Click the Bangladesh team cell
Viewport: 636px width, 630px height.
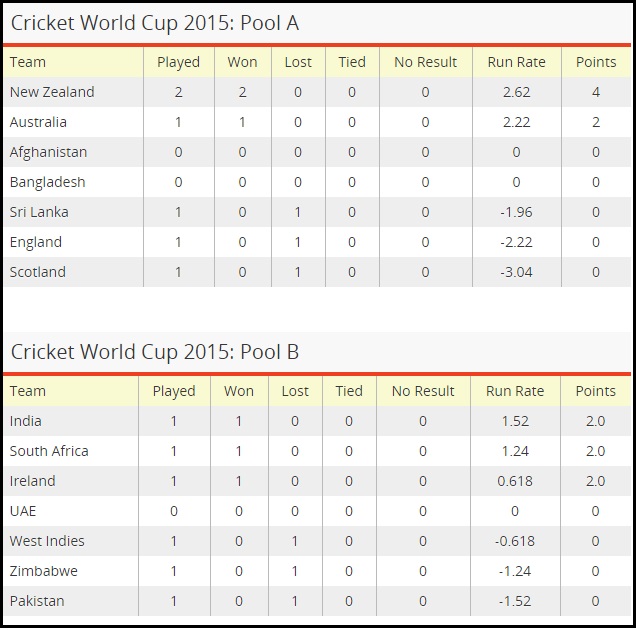coord(47,182)
